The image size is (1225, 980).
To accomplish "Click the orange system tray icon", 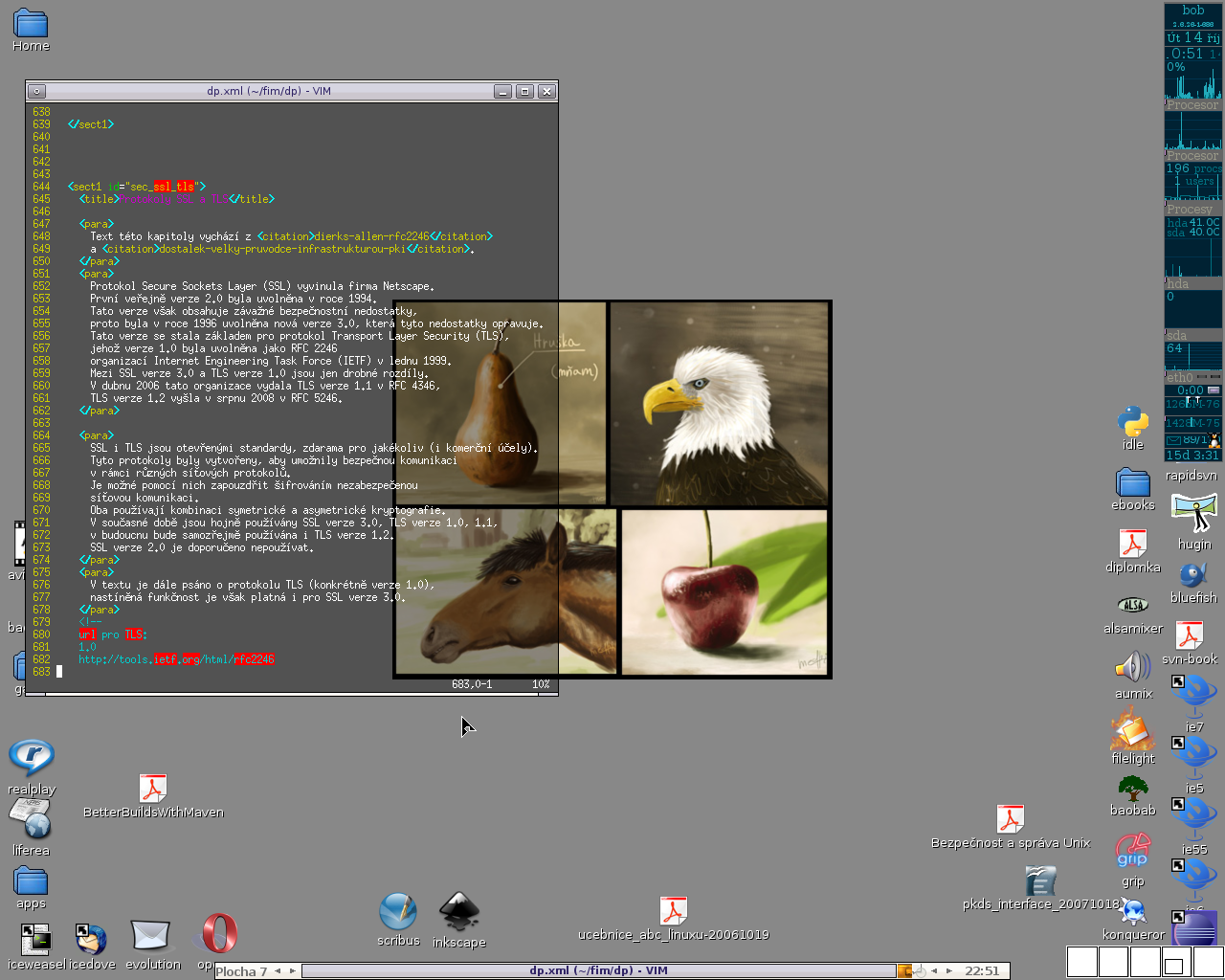I will click(904, 970).
